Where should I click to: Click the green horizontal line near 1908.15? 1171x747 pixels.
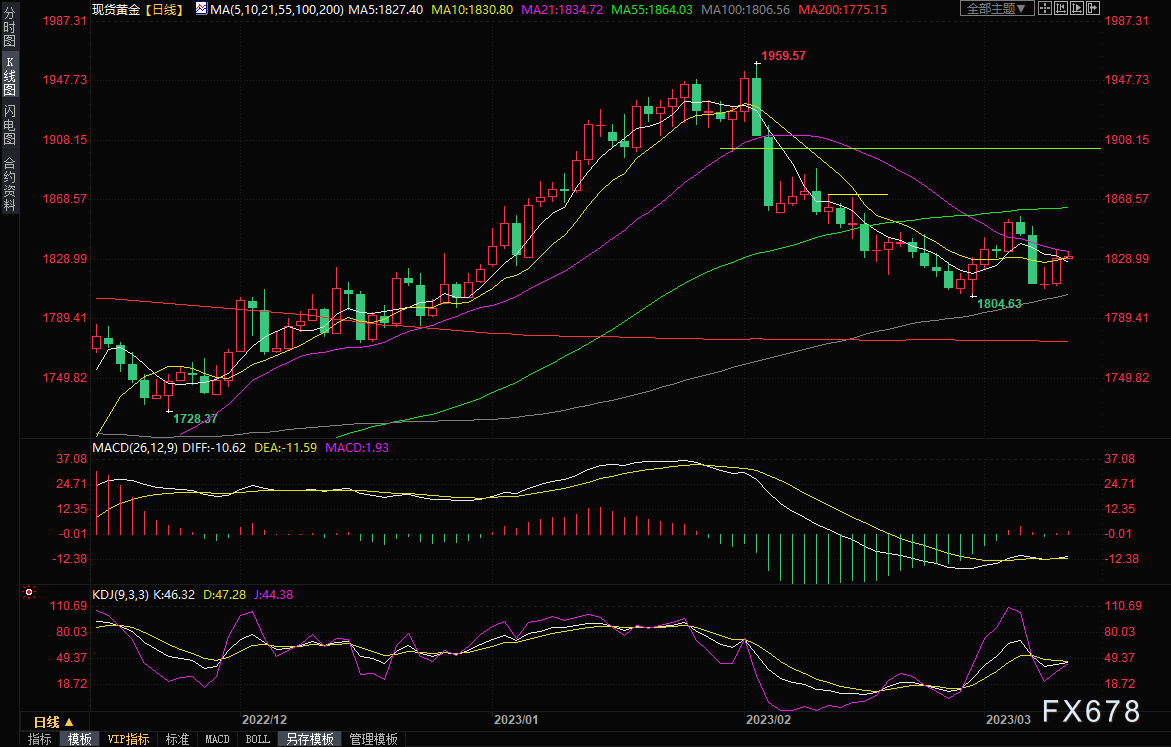(910, 149)
